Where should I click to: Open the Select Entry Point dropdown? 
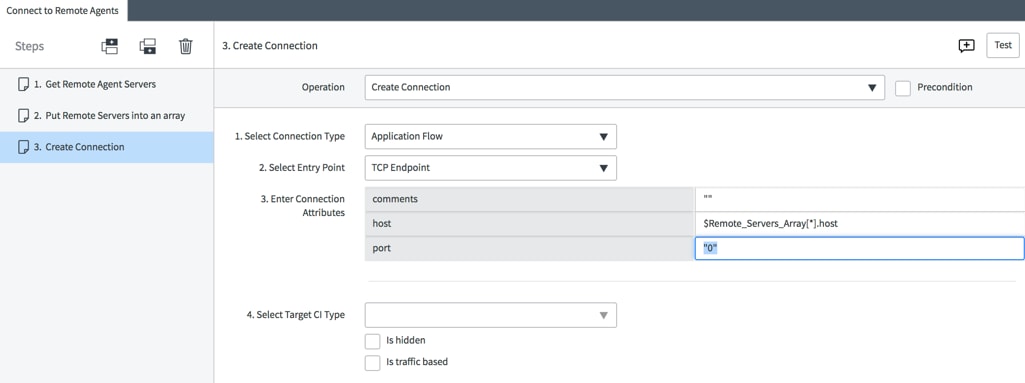[x=490, y=168]
